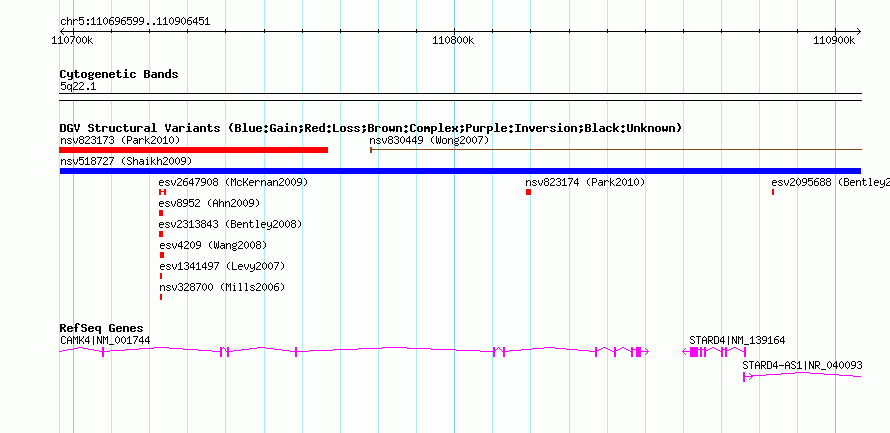This screenshot has height=433, width=890.
Task: Select the blue nsv518727 gain variant bar
Action: click(460, 171)
